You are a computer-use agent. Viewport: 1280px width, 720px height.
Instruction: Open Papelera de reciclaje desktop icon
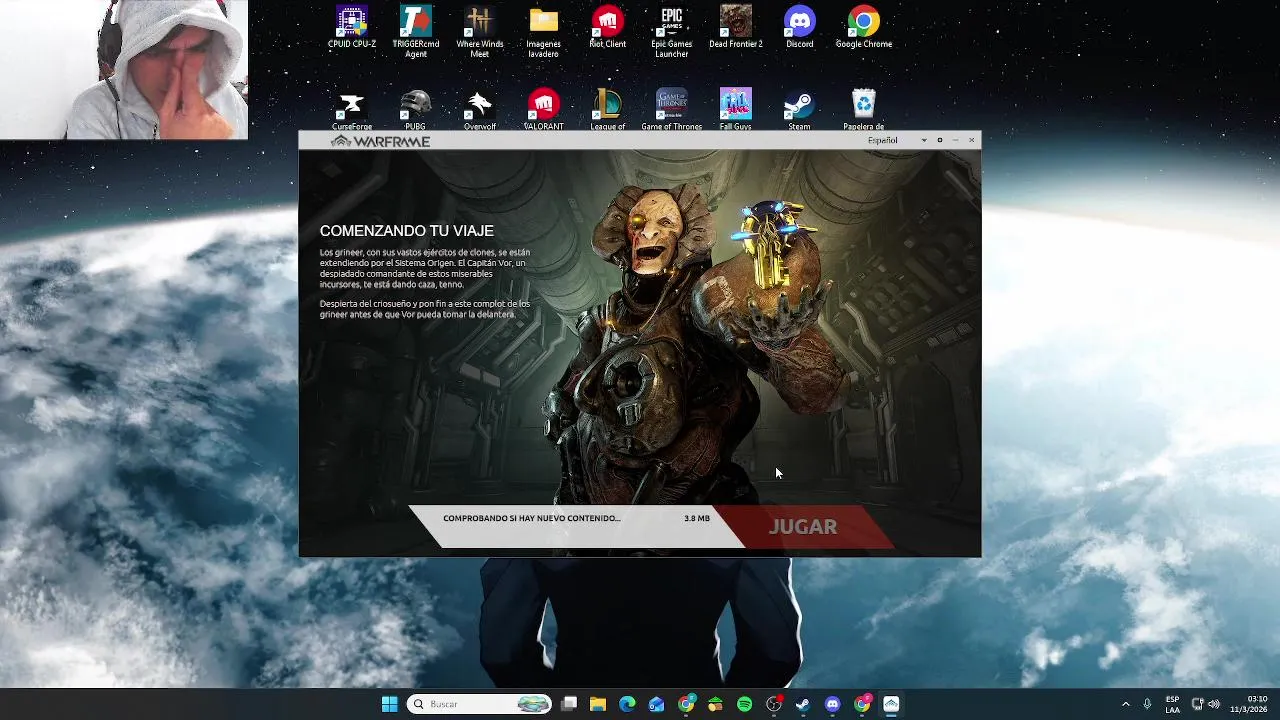pyautogui.click(x=864, y=110)
